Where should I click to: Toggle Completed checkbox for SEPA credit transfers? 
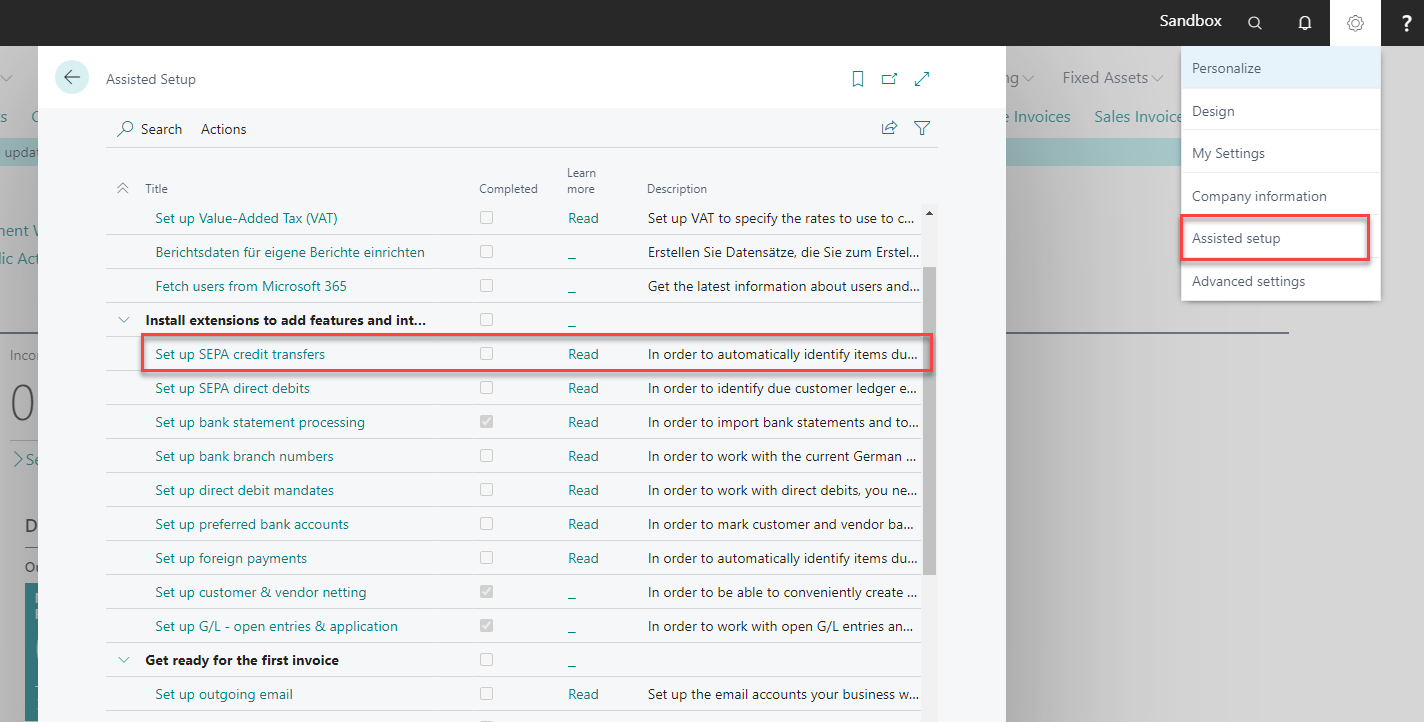[x=486, y=354]
